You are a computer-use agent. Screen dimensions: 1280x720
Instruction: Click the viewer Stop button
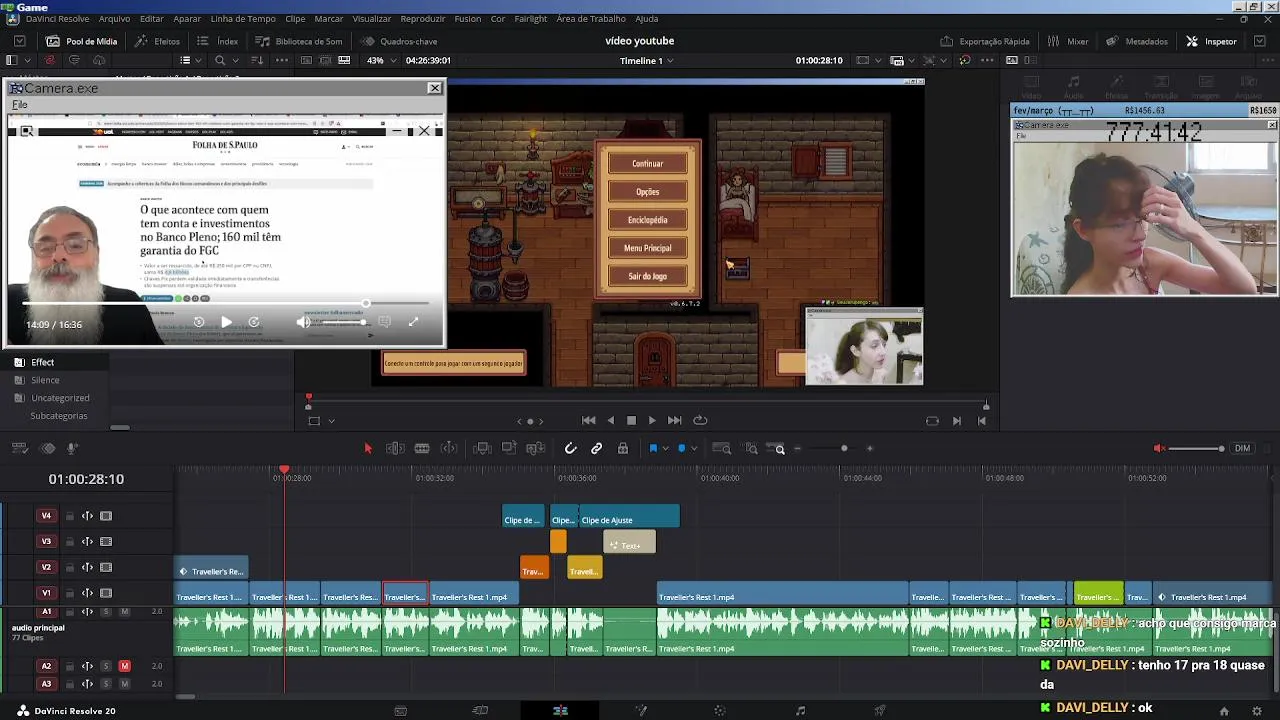[631, 421]
